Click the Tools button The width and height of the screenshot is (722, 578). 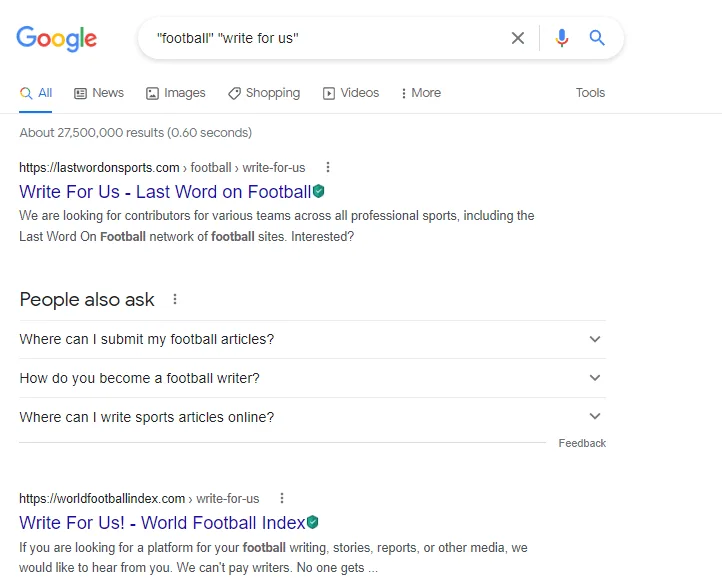590,93
